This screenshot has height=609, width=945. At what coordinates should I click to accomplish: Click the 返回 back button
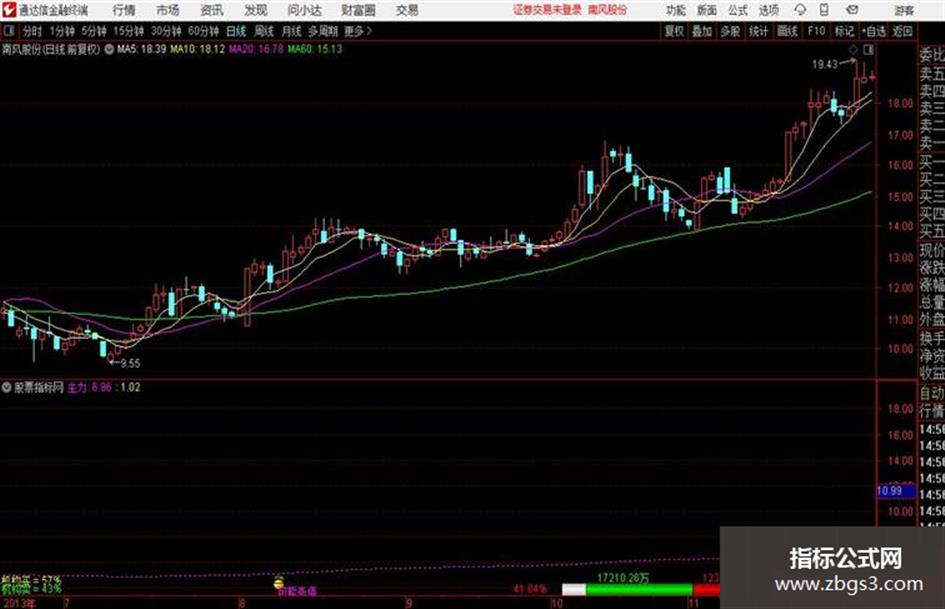pos(902,31)
